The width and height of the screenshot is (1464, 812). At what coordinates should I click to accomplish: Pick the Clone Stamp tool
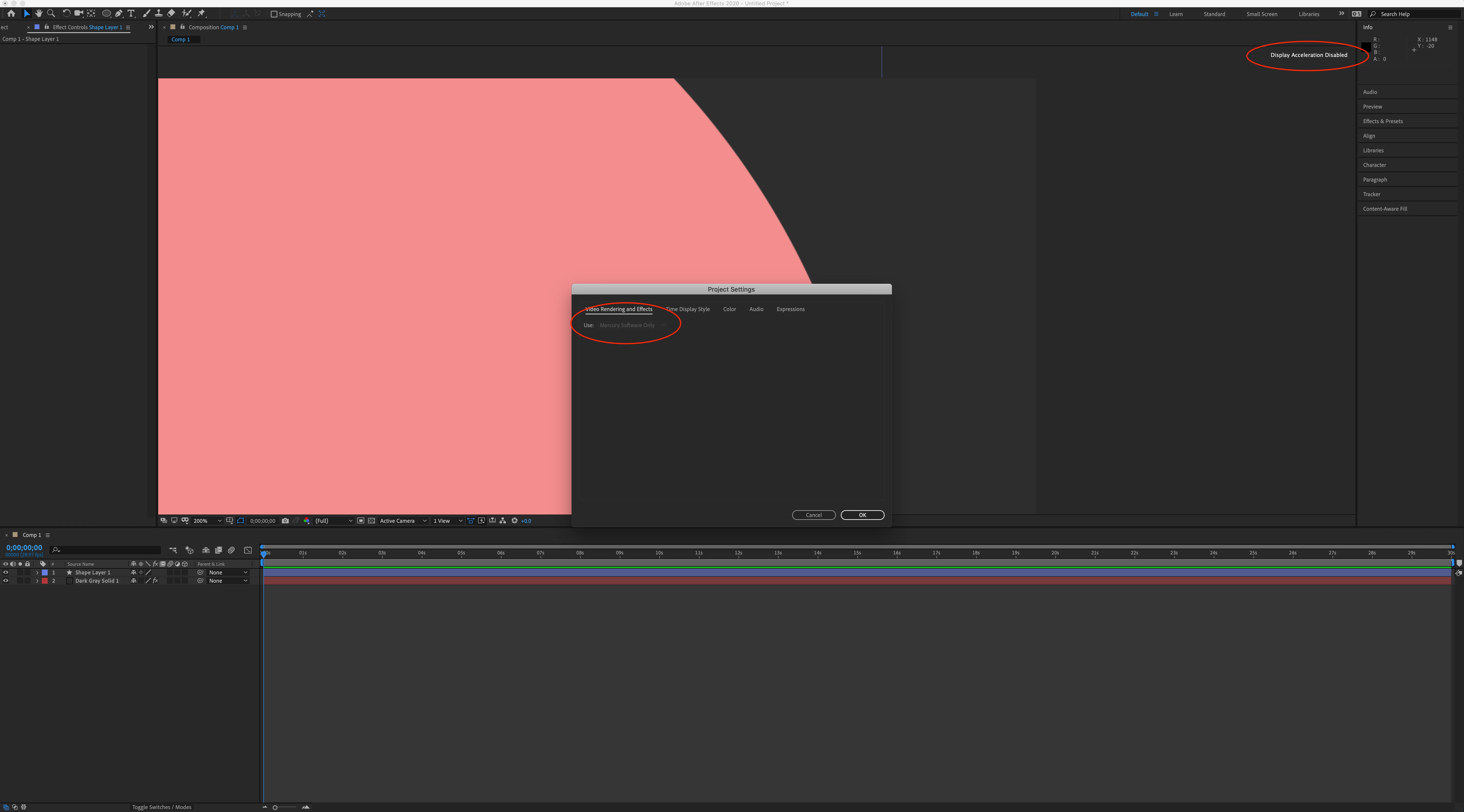tap(158, 14)
